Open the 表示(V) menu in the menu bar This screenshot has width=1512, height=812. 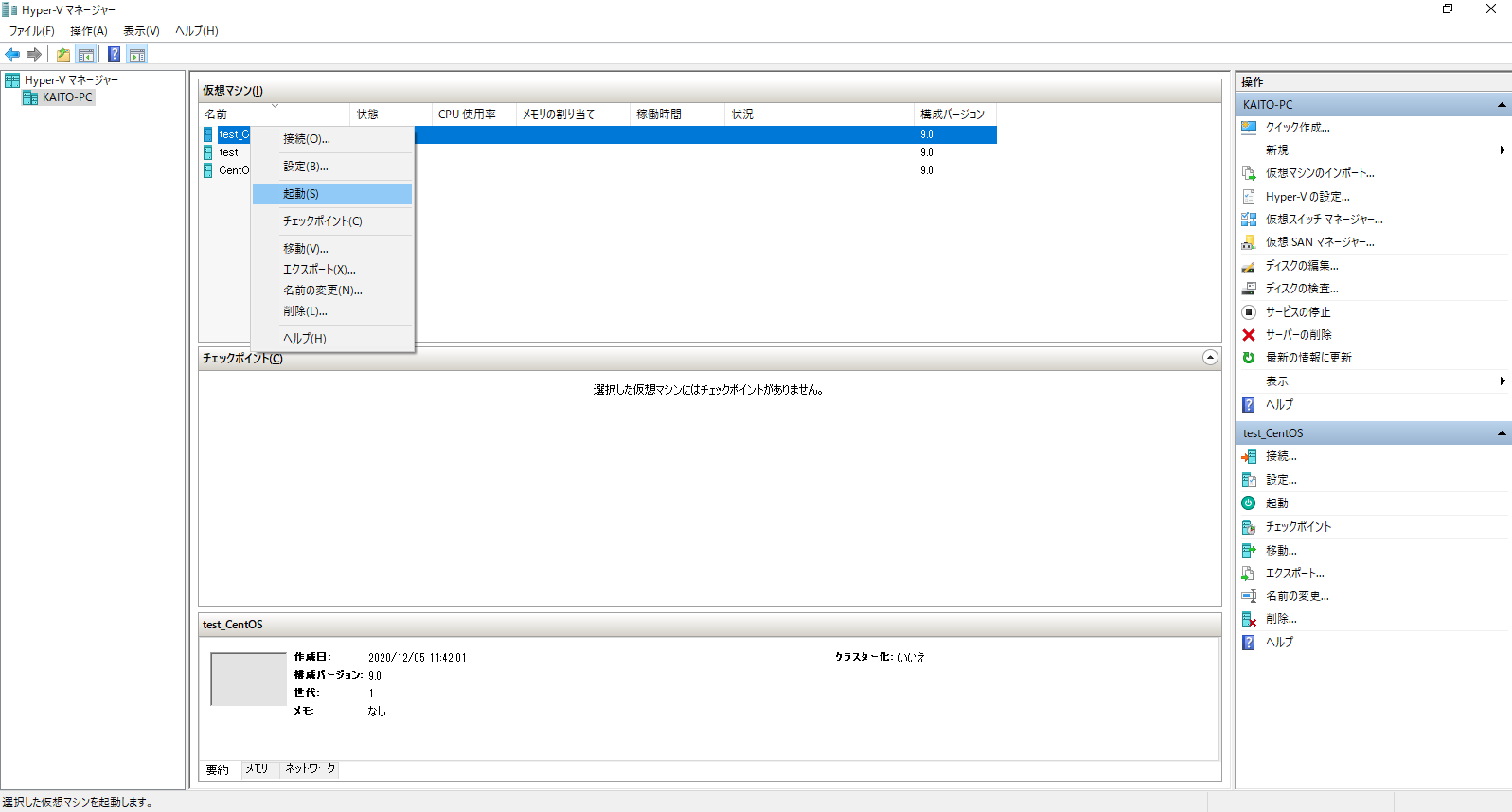[x=141, y=31]
